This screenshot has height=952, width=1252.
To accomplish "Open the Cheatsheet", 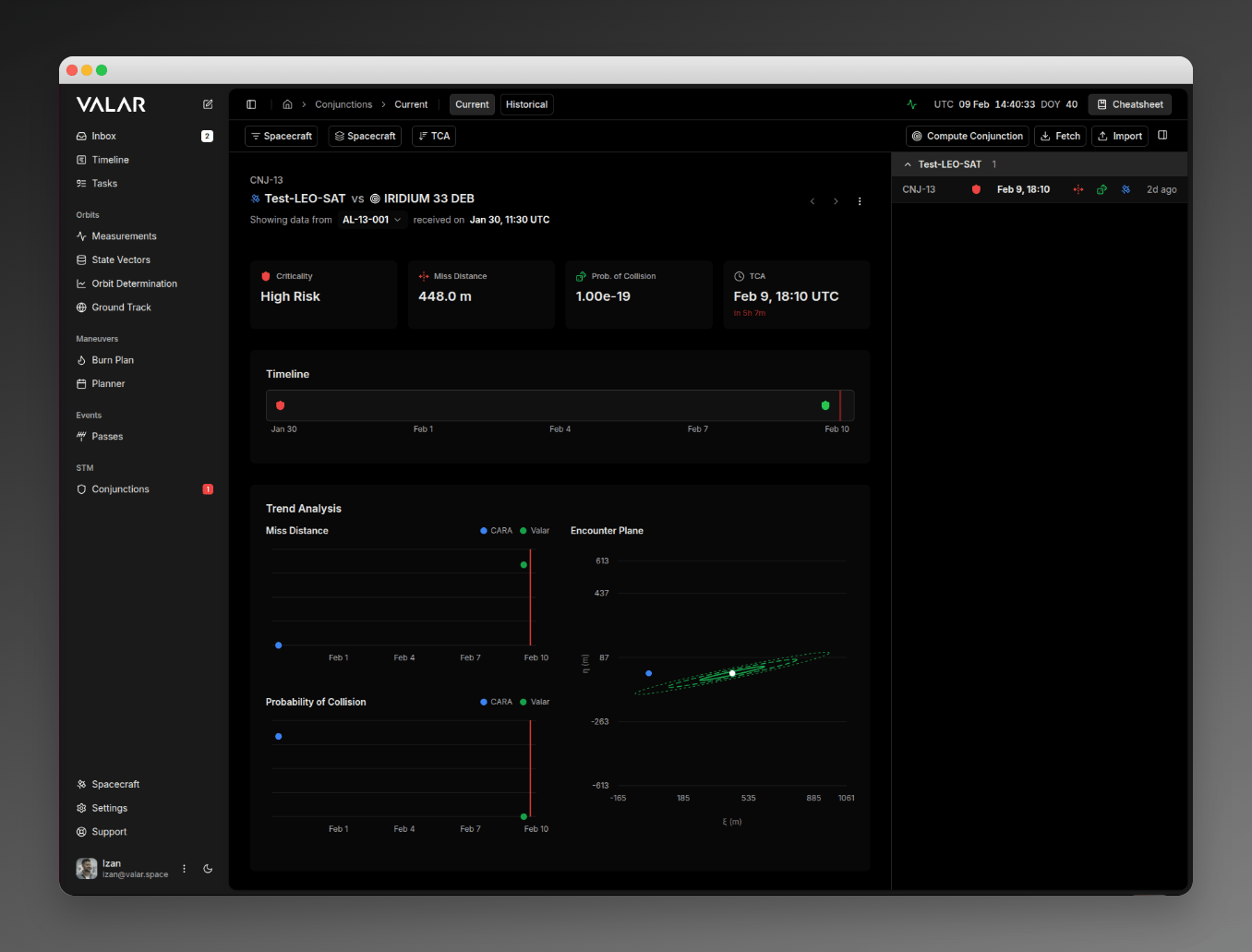I will pos(1129,104).
